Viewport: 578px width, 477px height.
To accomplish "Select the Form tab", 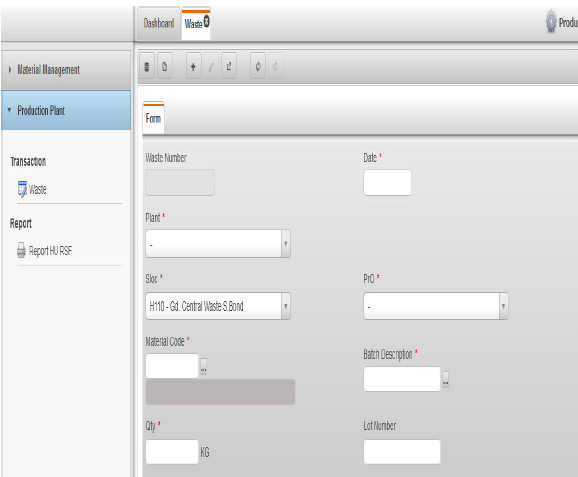I will point(153,118).
